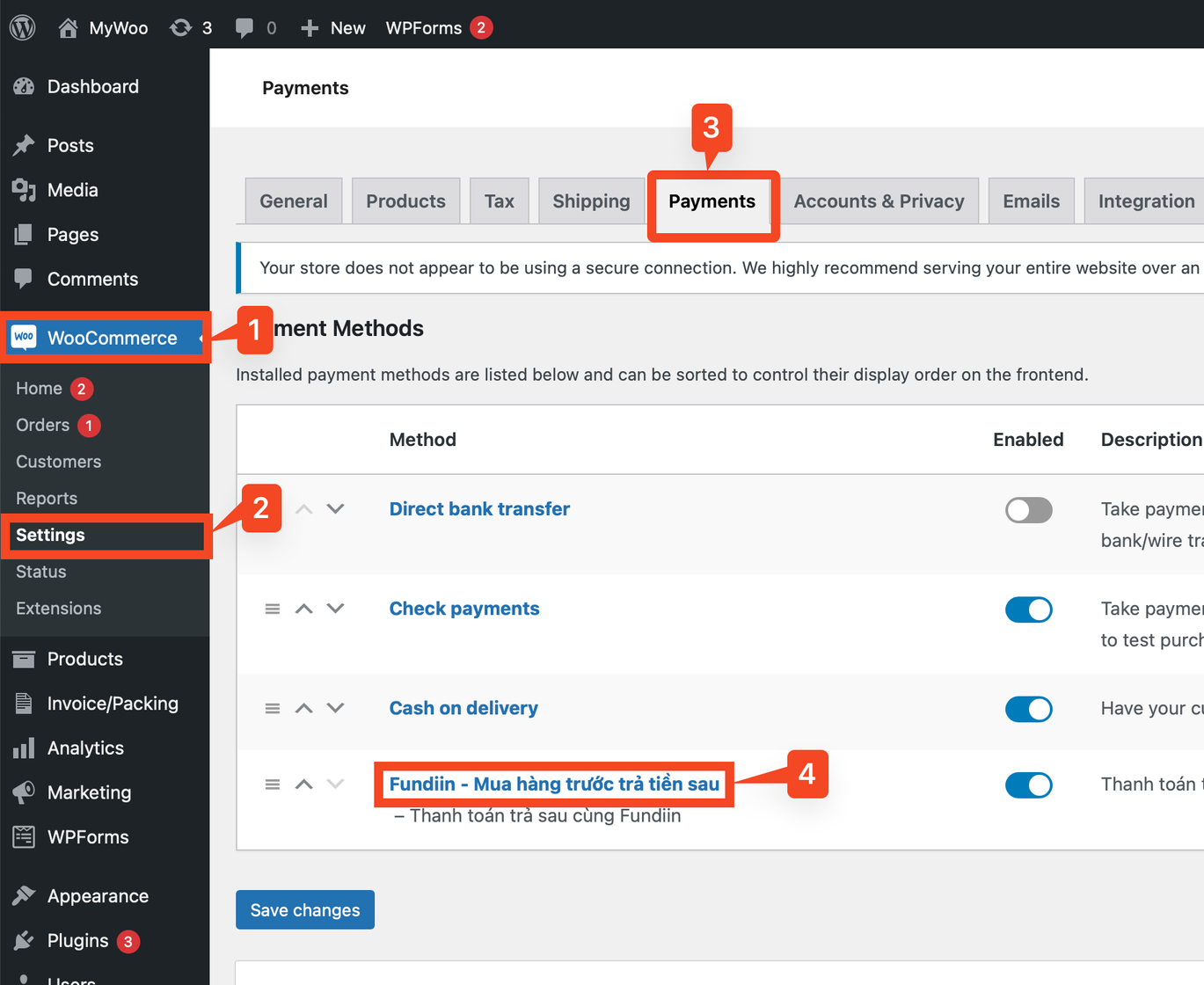Grab the drag handle for Cash on delivery
This screenshot has width=1204, height=985.
pos(273,708)
